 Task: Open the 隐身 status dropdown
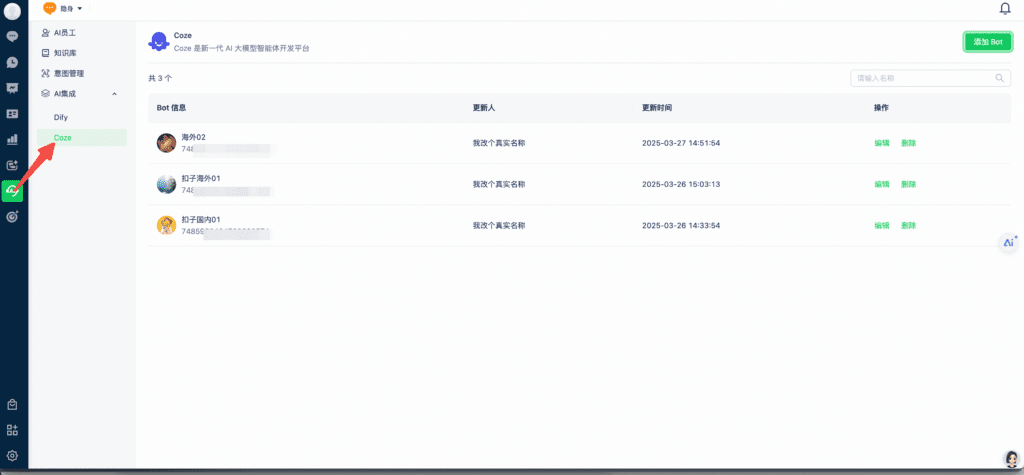[x=63, y=8]
